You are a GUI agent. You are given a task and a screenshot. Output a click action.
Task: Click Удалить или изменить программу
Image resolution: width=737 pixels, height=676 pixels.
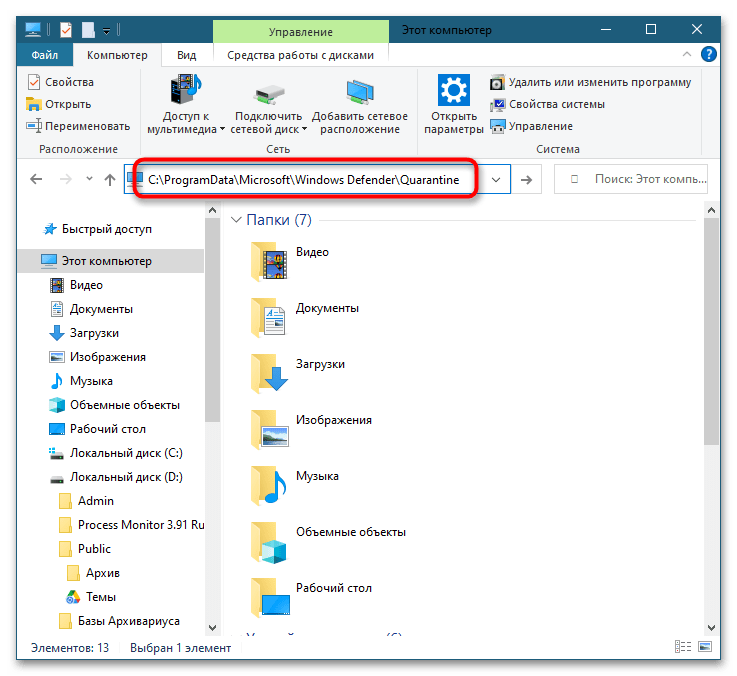[x=590, y=82]
